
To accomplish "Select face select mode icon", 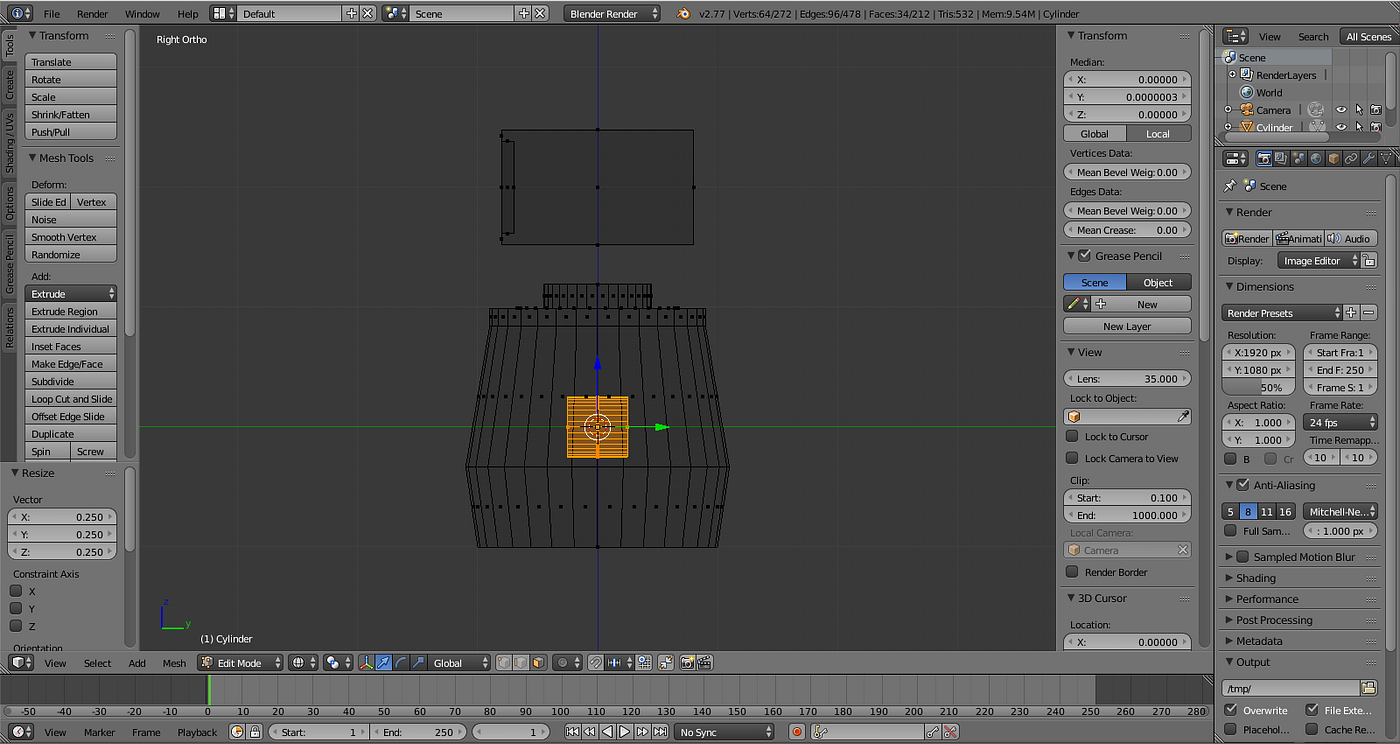I will click(x=538, y=663).
